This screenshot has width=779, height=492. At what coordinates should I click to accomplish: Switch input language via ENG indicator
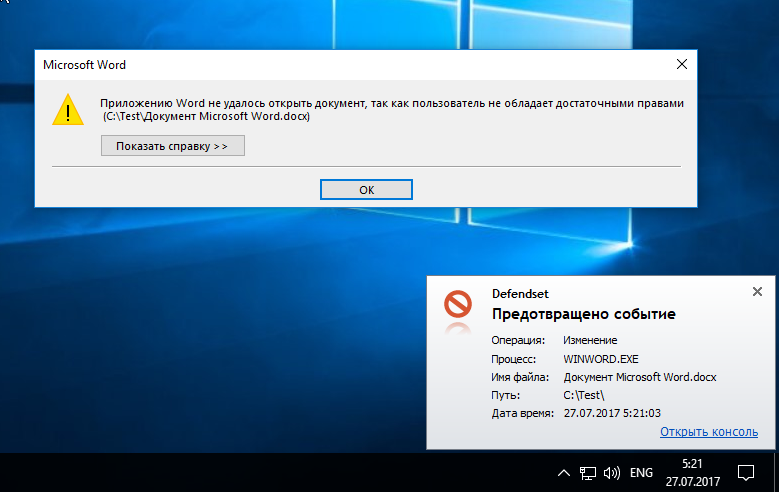(641, 473)
